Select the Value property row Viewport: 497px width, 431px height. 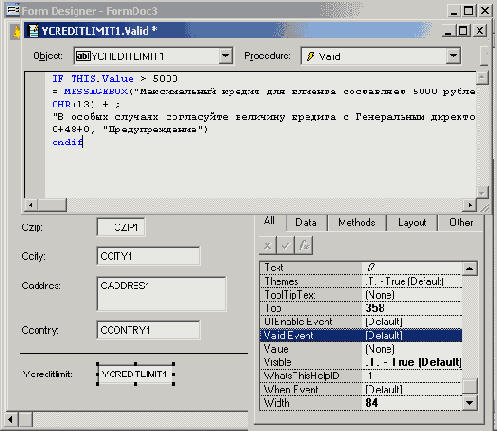point(361,349)
